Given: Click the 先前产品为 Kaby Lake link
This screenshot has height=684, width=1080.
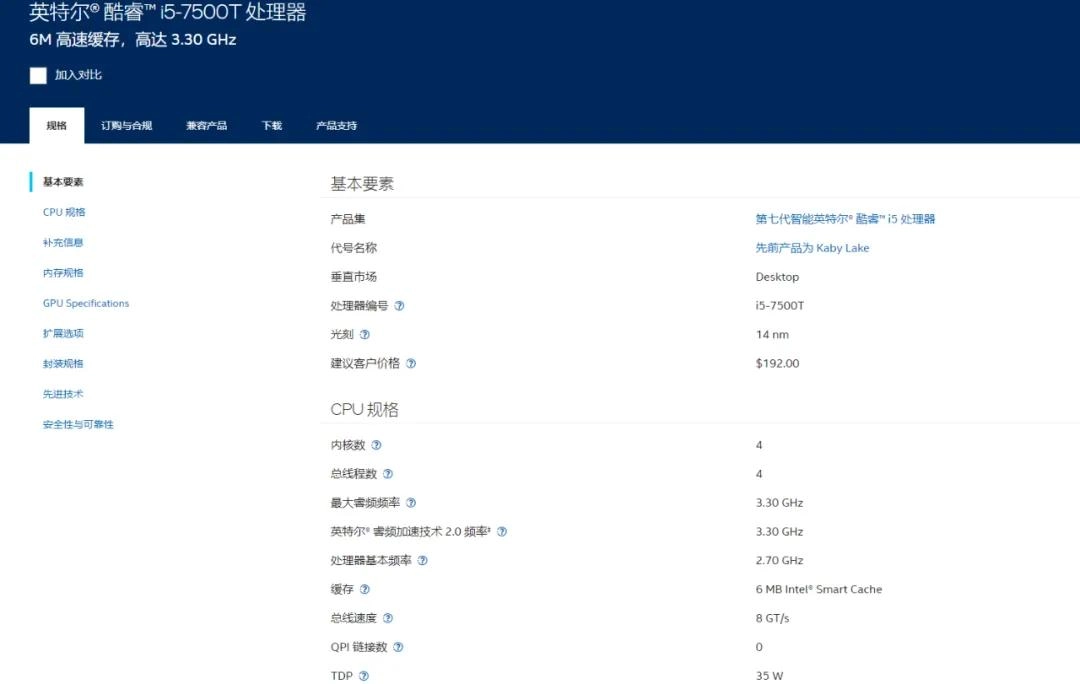Looking at the screenshot, I should [812, 248].
